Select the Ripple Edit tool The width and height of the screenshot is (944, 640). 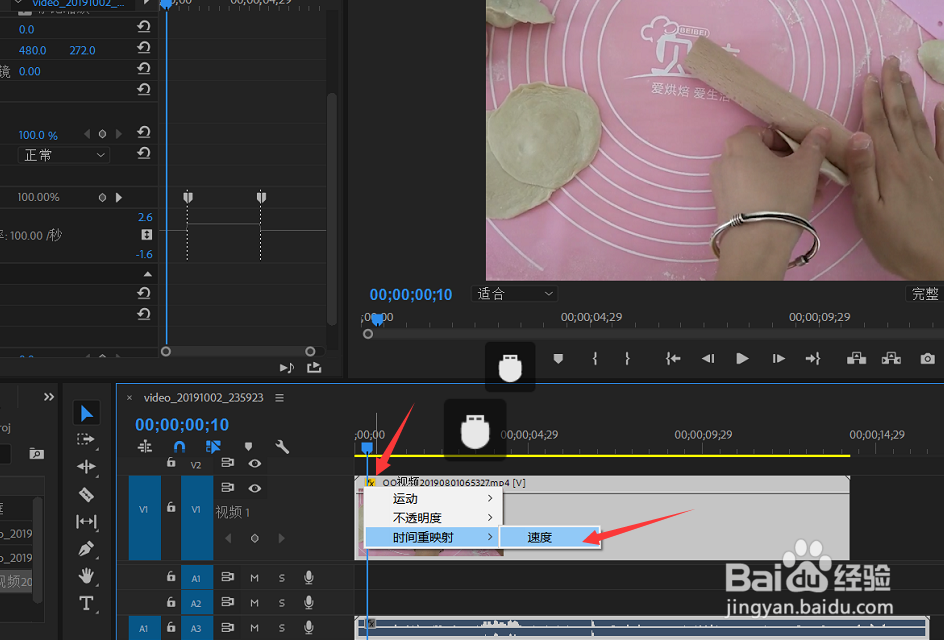point(86,467)
